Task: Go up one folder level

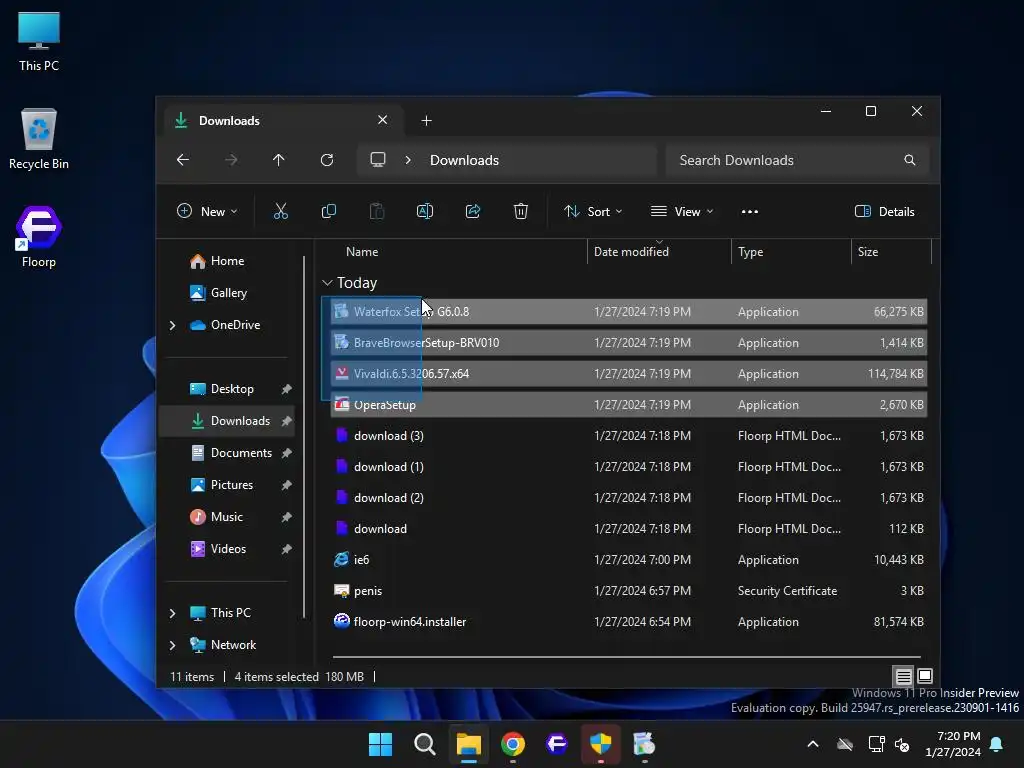Action: (x=279, y=160)
